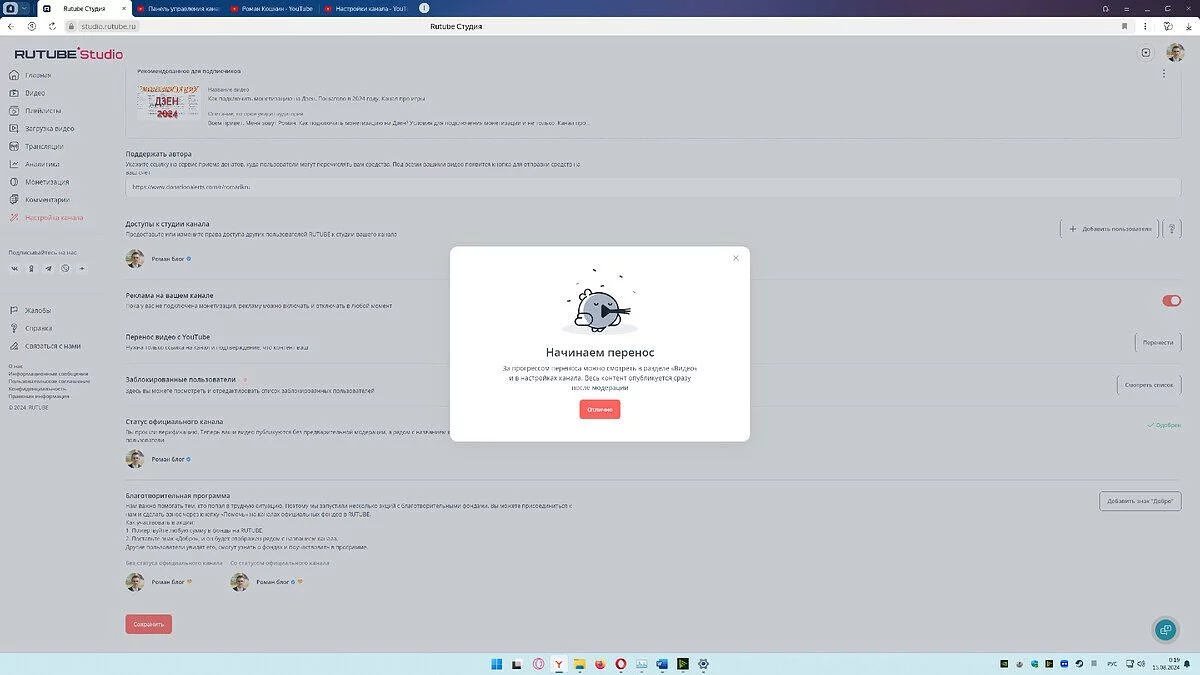Image resolution: width=1200 pixels, height=675 pixels.
Task: Open Firefox from the taskbar
Action: 600,663
